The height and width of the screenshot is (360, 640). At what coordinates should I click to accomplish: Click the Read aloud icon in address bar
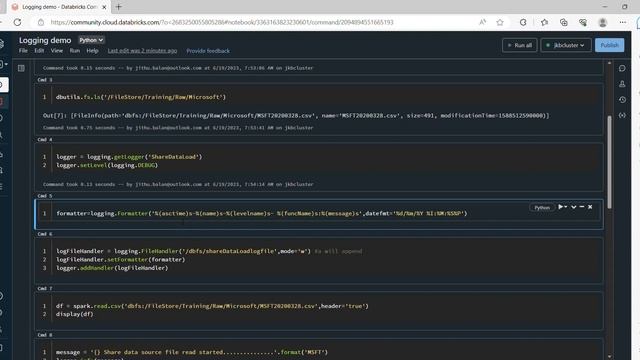pos(482,22)
